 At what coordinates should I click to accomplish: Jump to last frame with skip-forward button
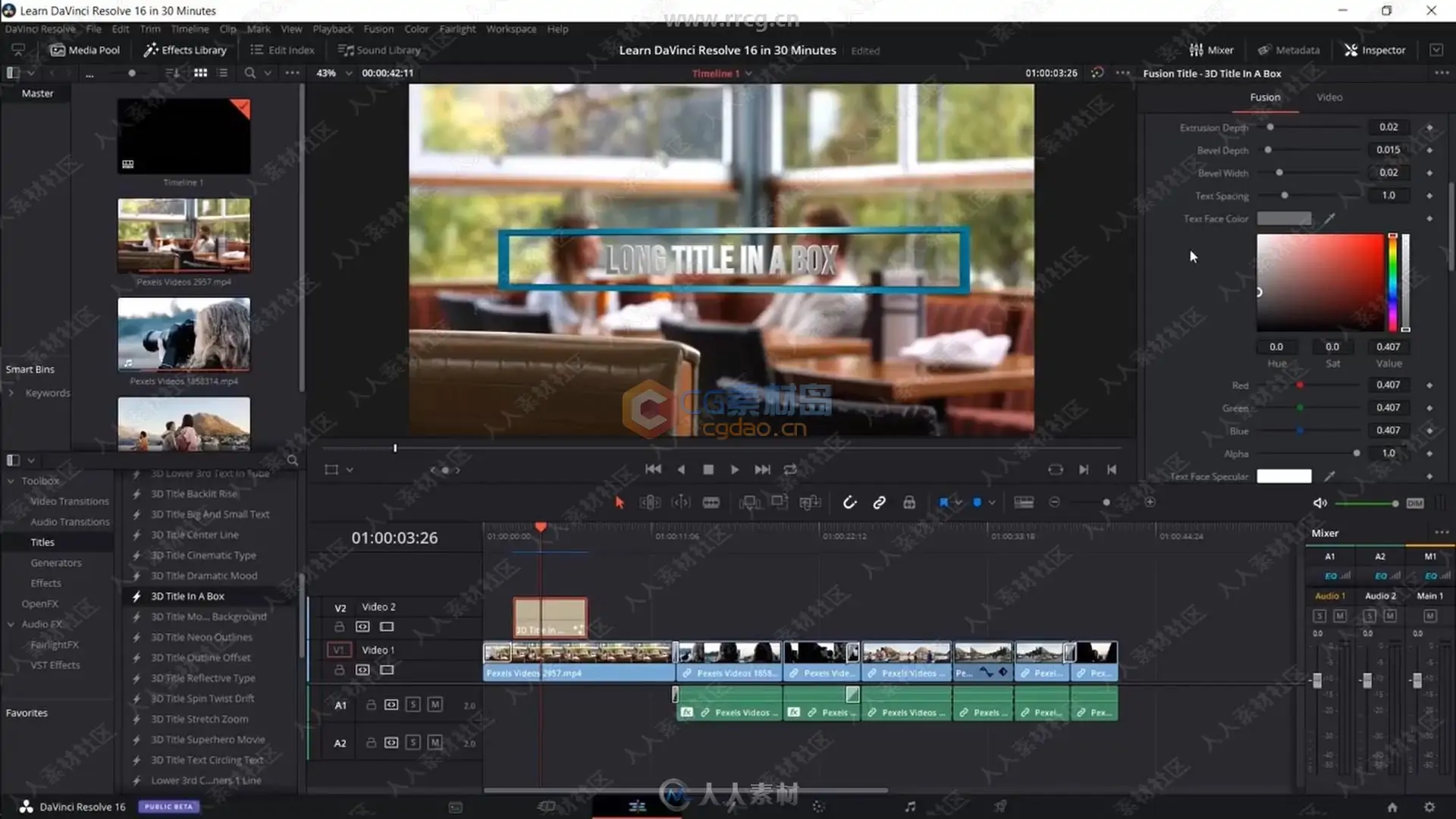point(762,469)
